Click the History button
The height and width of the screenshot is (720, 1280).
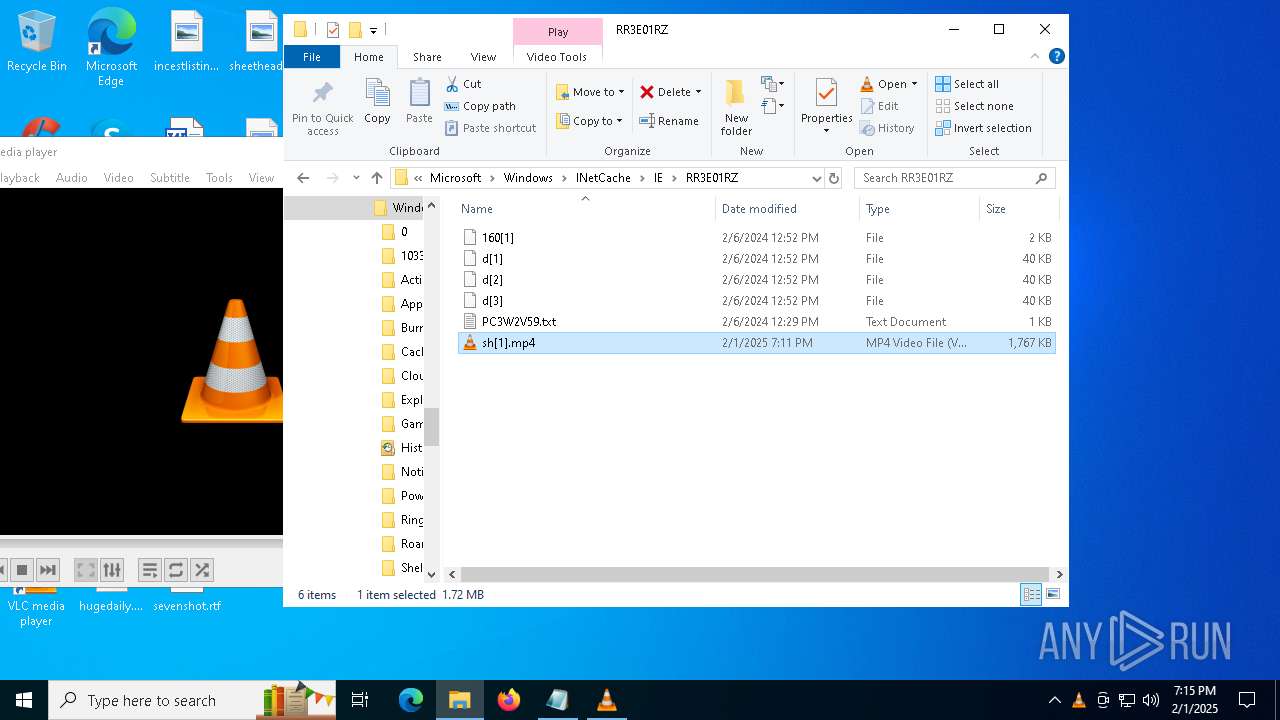(887, 128)
